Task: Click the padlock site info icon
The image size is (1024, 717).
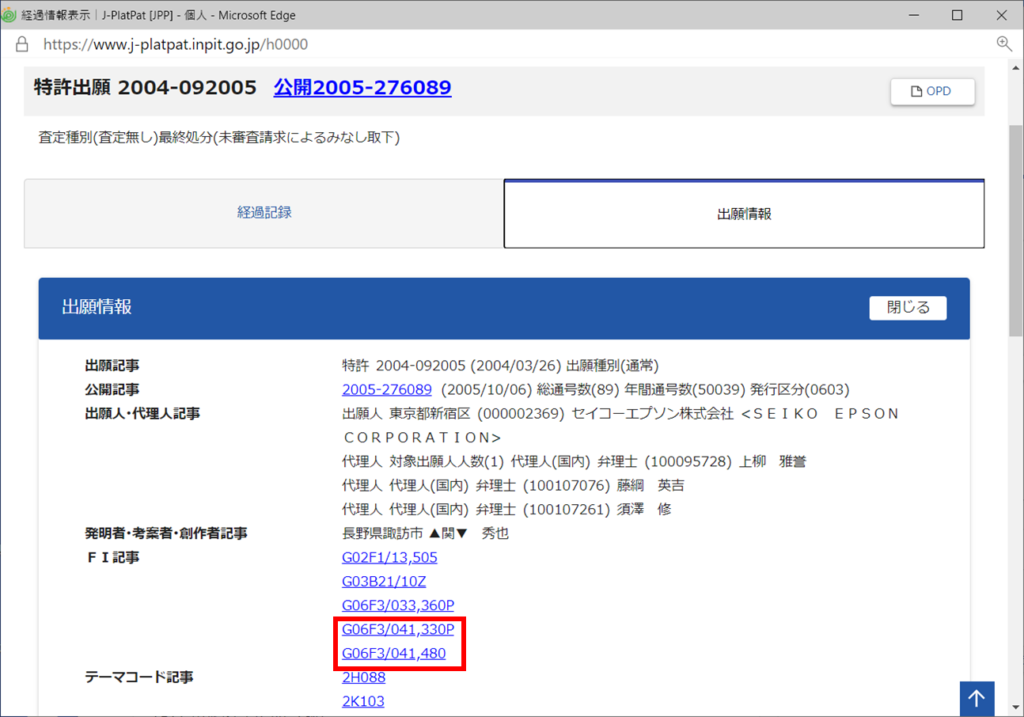Action: tap(22, 44)
